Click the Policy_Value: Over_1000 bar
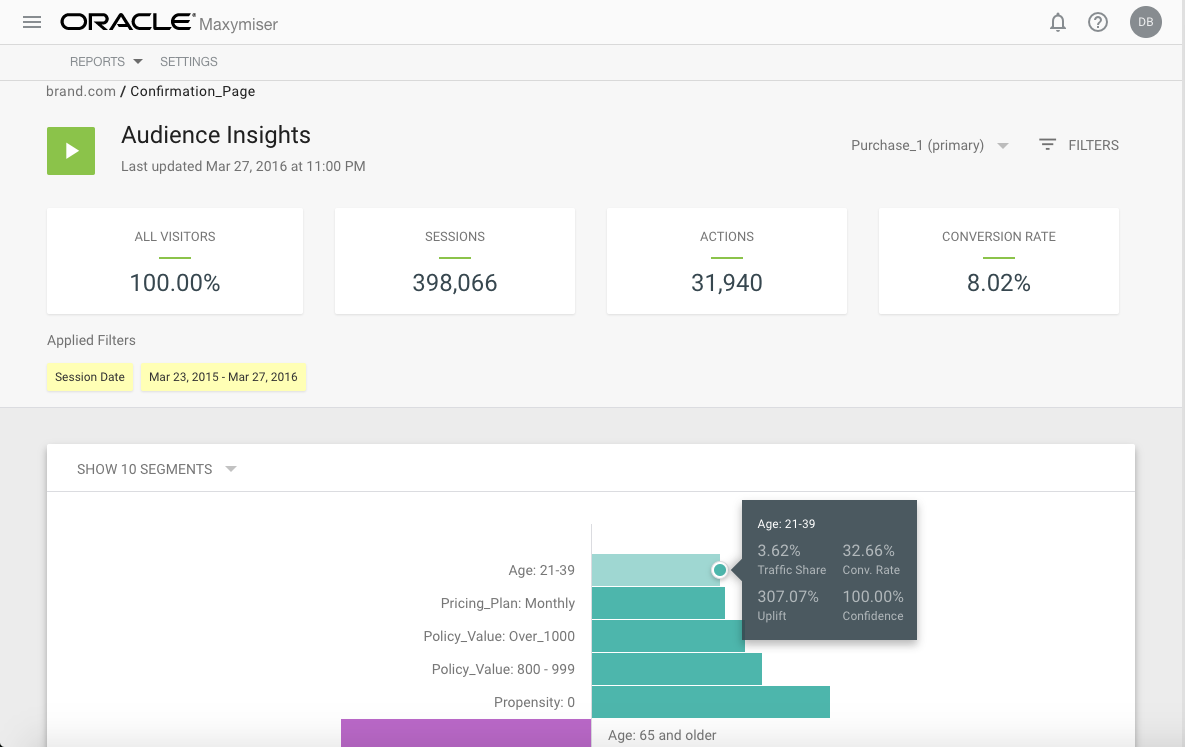Screen dimensions: 1185x747 click(668, 636)
